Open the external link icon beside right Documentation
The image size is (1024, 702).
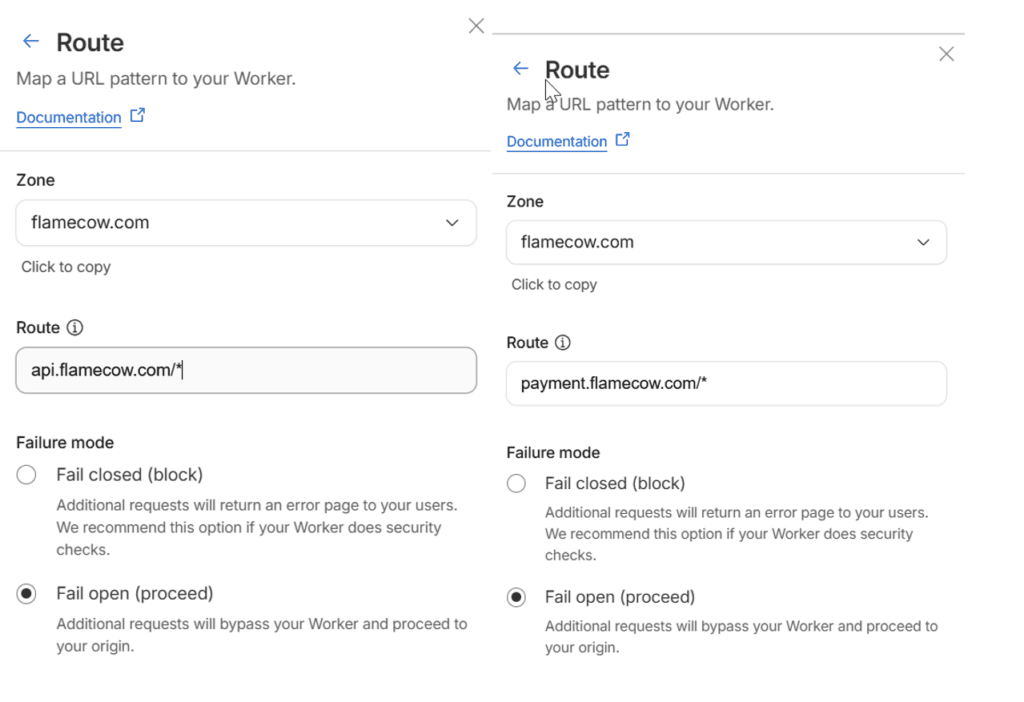pos(622,141)
